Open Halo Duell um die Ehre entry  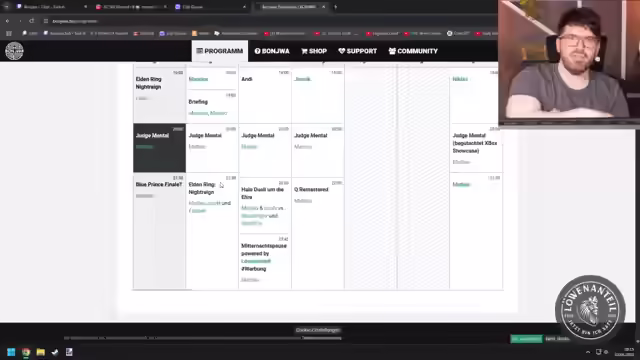point(265,205)
